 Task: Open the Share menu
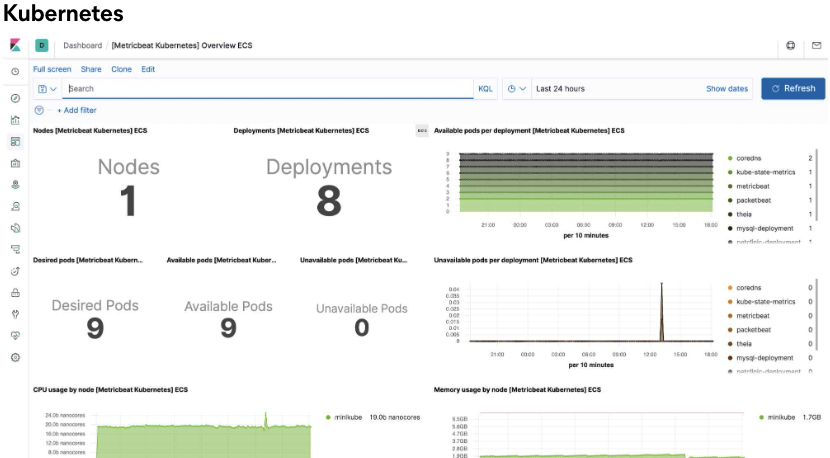91,69
